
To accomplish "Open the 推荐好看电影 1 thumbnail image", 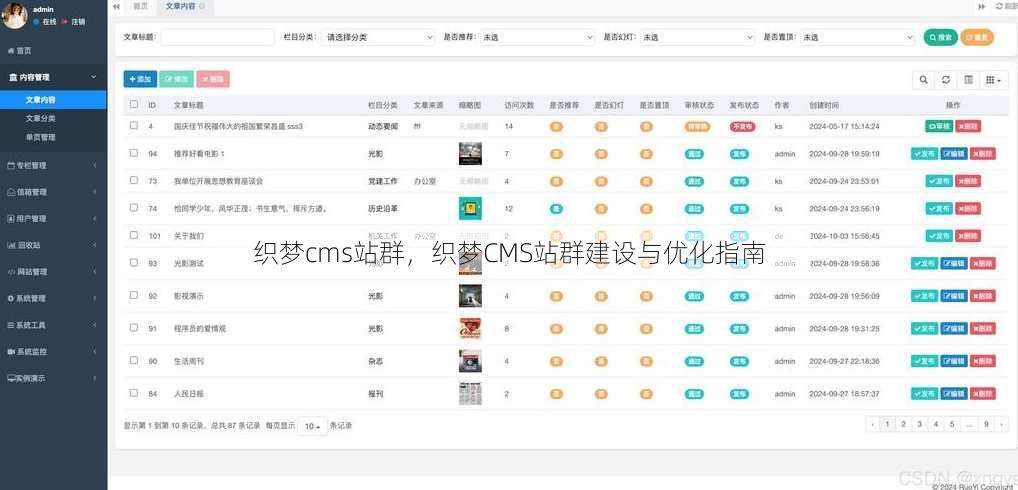I will coord(470,154).
